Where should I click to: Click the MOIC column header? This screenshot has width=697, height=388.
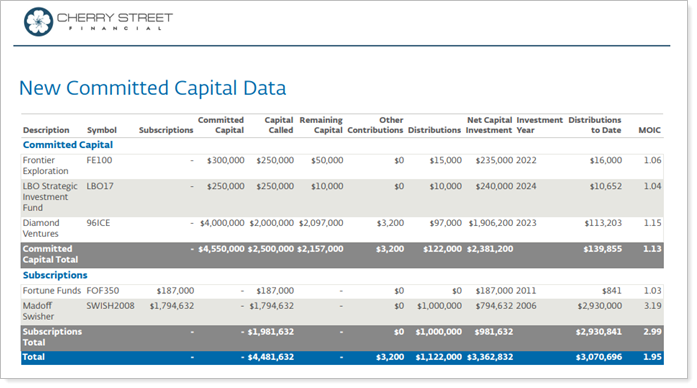point(649,130)
